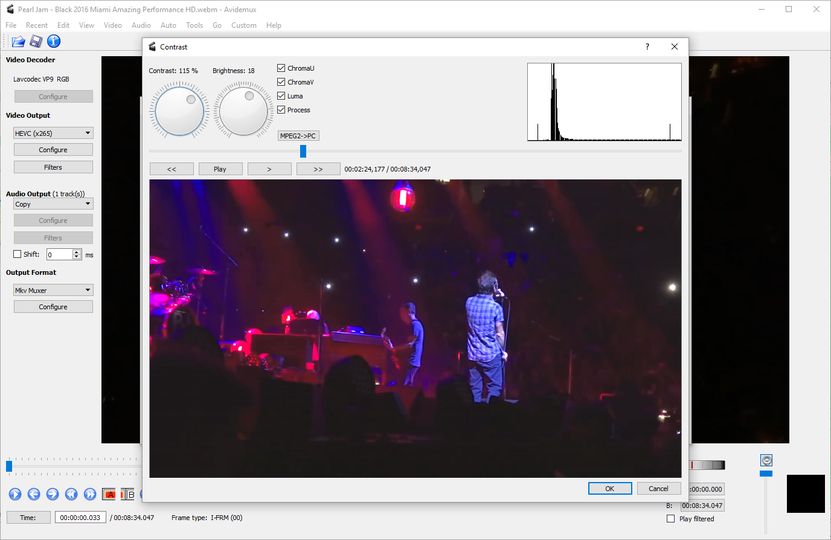Click the Brightness dial knob

click(243, 111)
